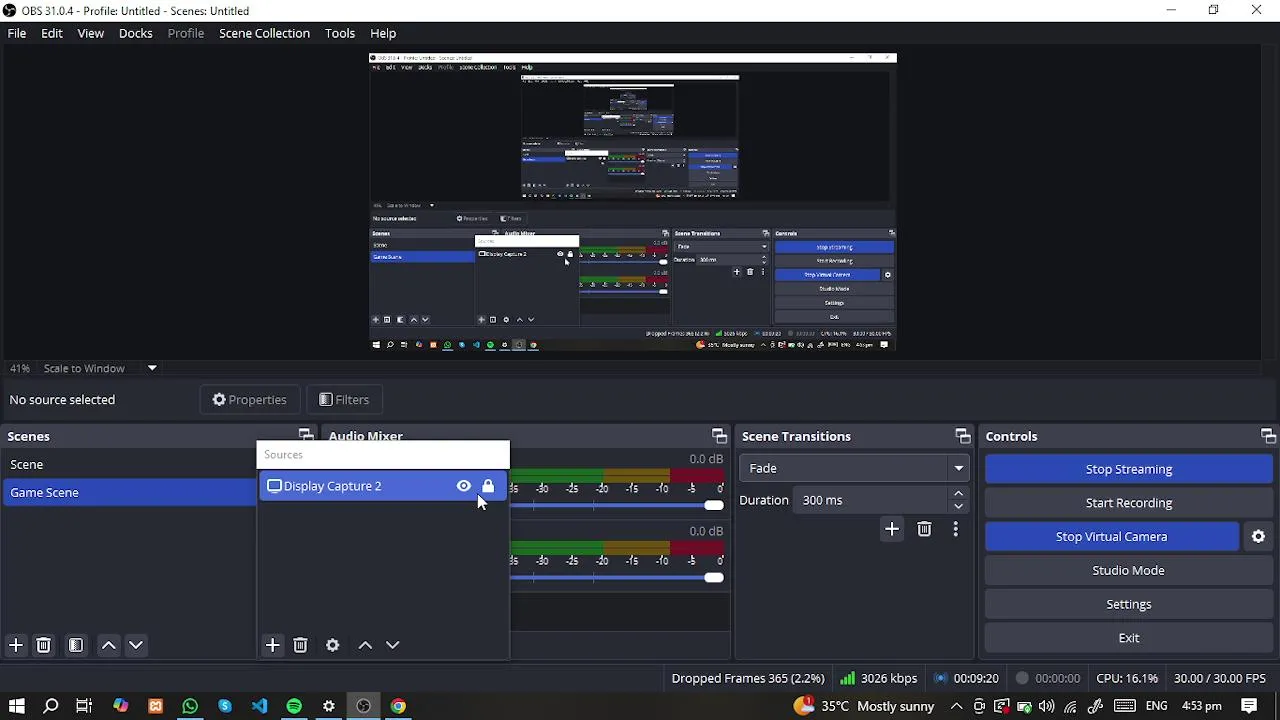This screenshot has height=720, width=1280.
Task: Open the preview scale dropdown arrow
Action: (152, 368)
